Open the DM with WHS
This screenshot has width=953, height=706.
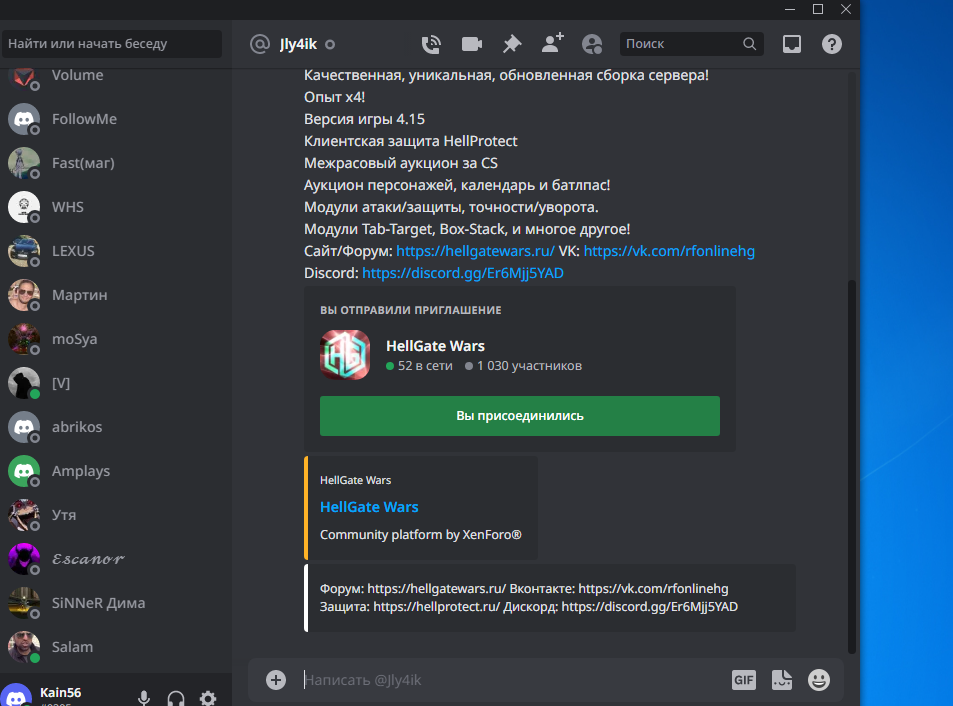point(115,207)
